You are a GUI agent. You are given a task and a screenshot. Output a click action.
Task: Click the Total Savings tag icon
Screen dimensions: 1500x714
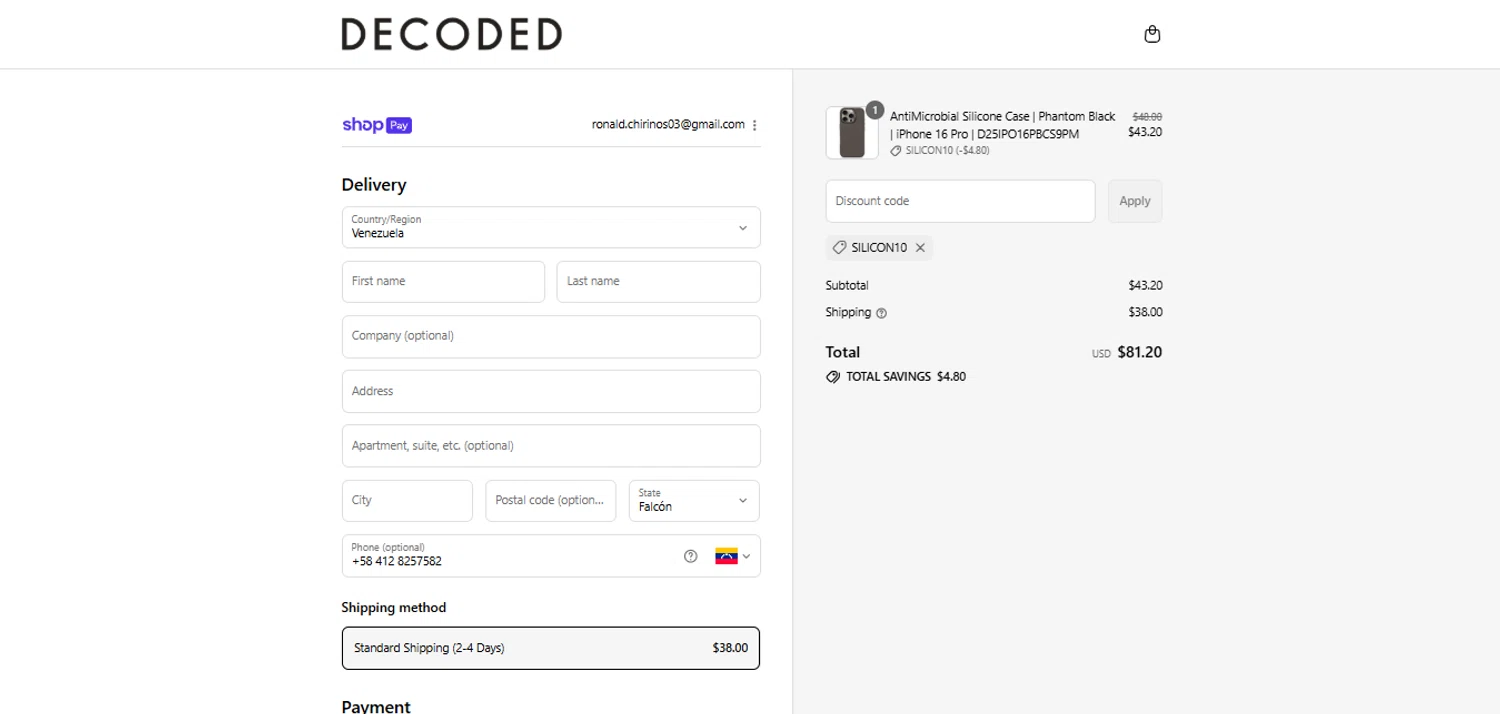[x=833, y=377]
